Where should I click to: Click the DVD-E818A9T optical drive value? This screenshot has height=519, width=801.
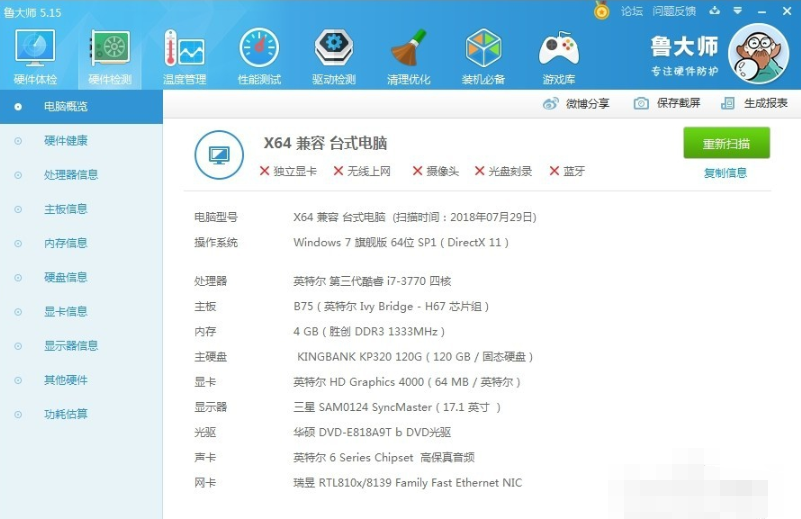click(372, 432)
